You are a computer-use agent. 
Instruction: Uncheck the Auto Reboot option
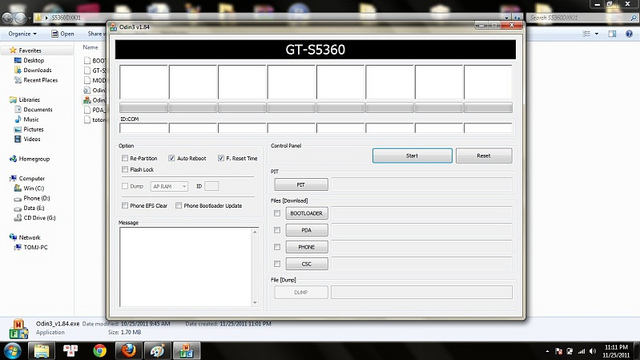point(172,158)
